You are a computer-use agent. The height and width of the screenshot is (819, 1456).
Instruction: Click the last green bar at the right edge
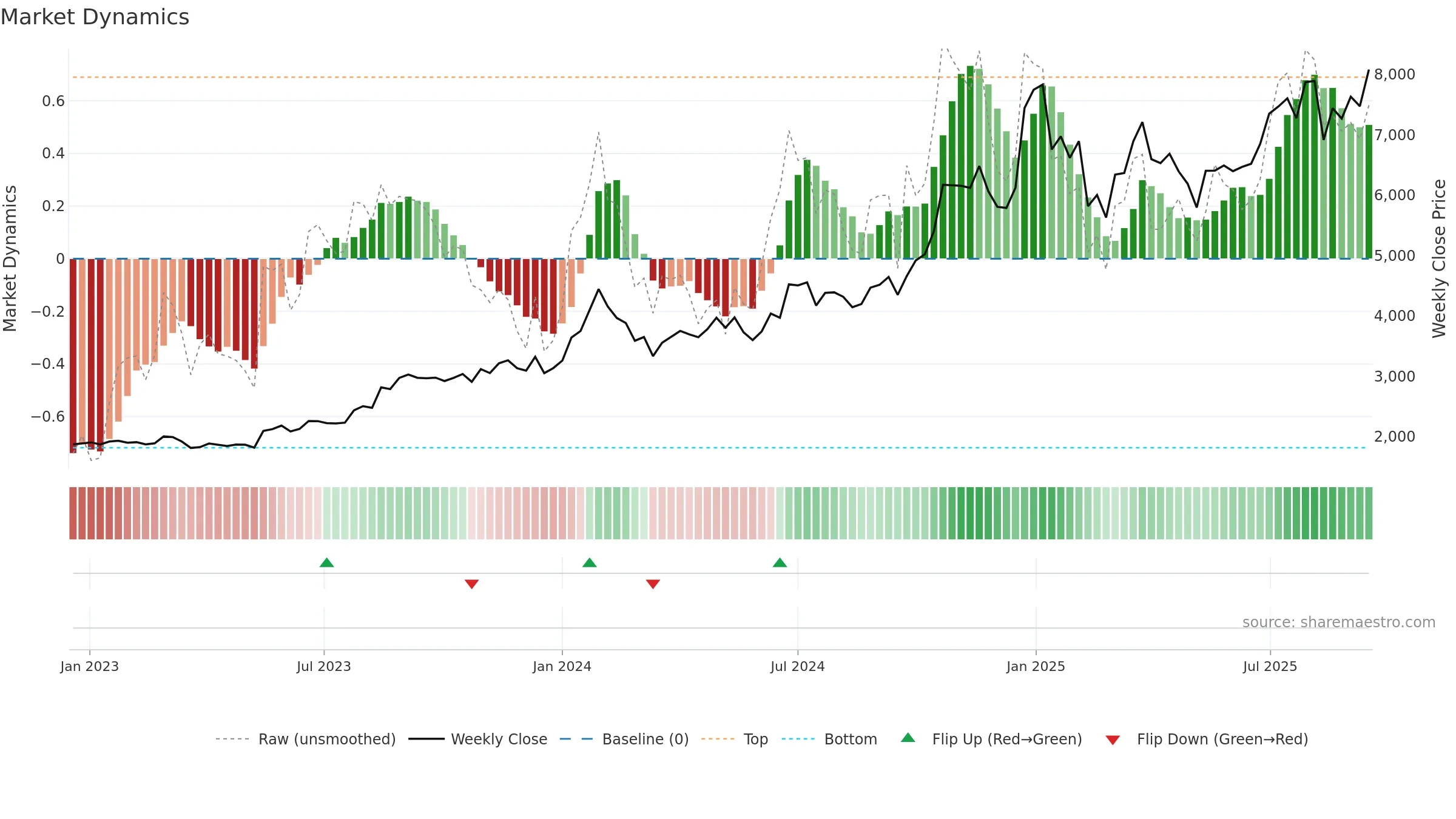pos(1369,192)
